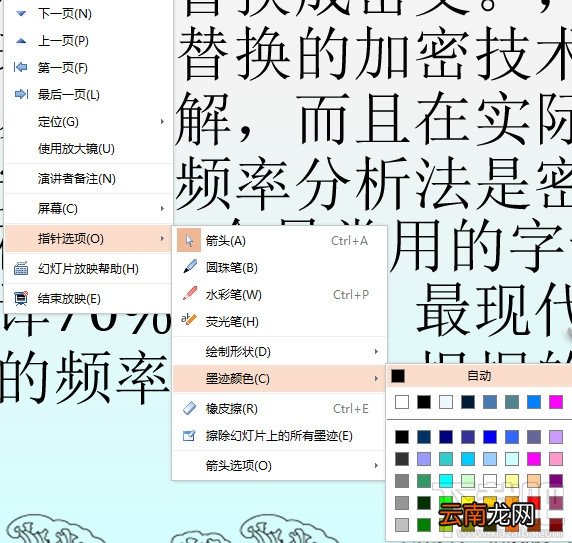The height and width of the screenshot is (543, 572).
Task: Expand the 屏幕(C) submenu arrow
Action: 162,209
